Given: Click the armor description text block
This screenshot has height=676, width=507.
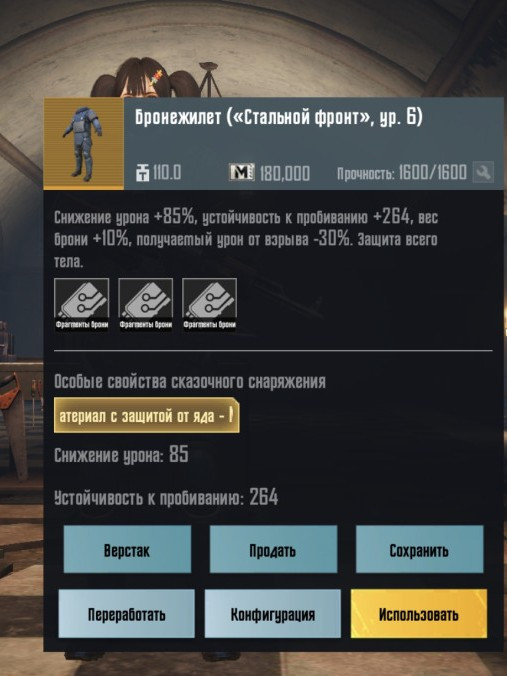Looking at the screenshot, I should pyautogui.click(x=246, y=239).
